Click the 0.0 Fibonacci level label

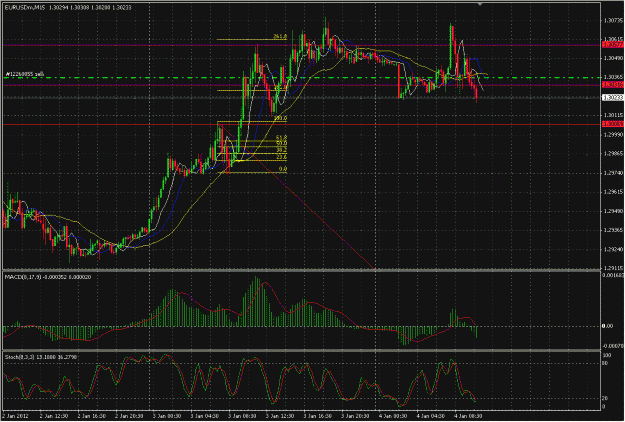[283, 169]
